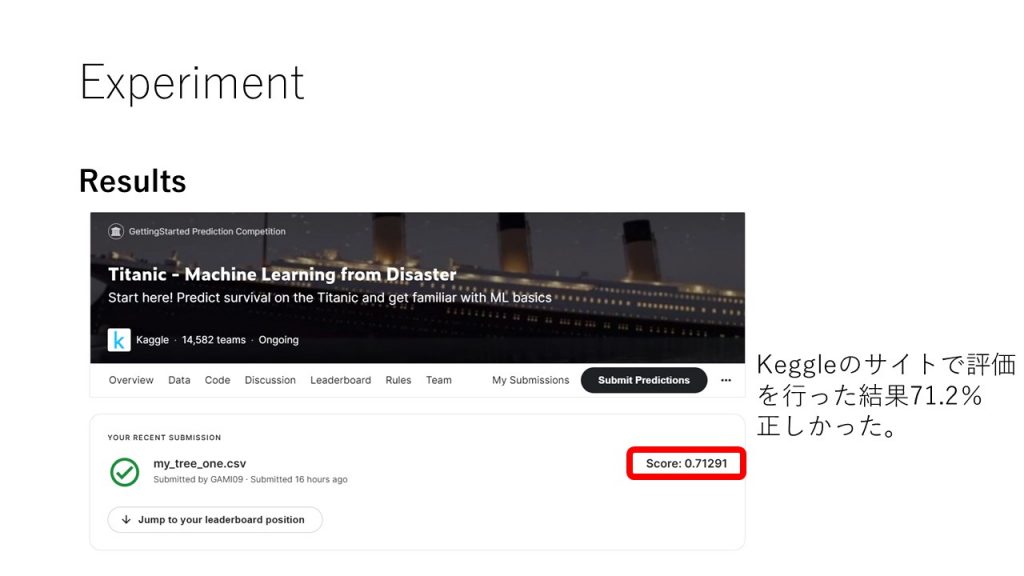Click the Titanic competition title
The image size is (1024, 576).
282,274
